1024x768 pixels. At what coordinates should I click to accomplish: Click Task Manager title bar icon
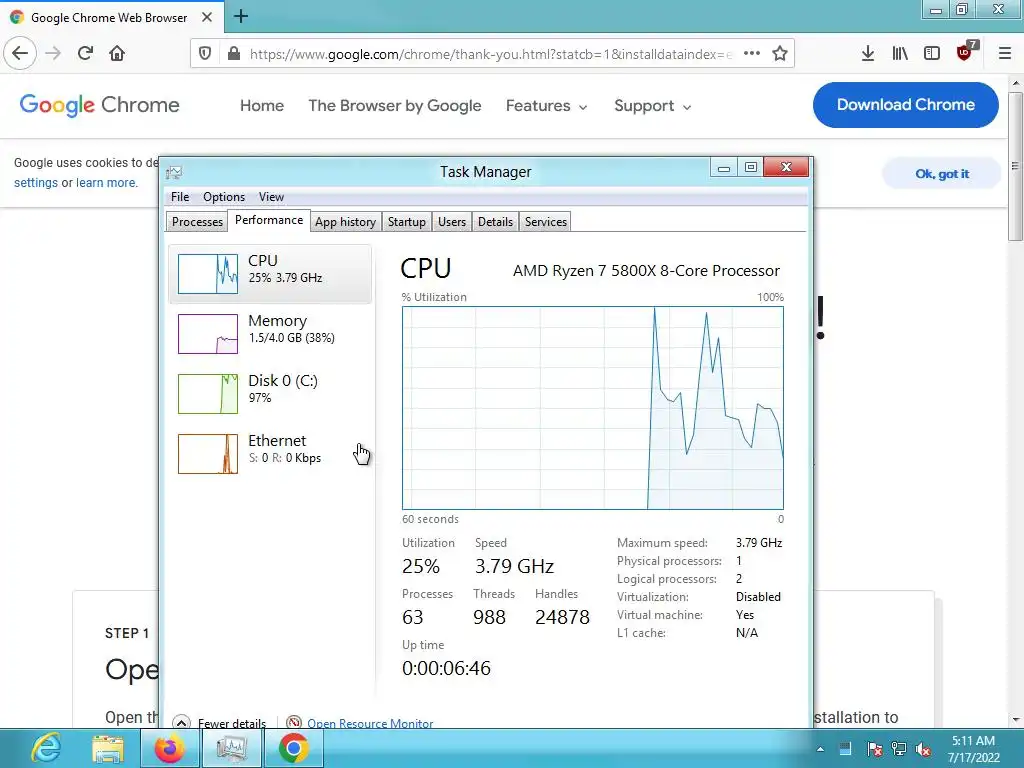174,172
